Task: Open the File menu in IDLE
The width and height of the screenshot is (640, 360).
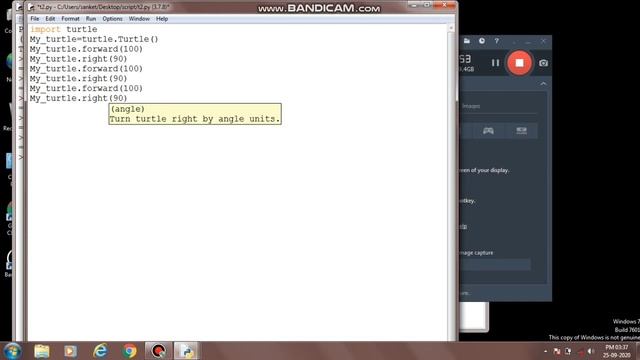Action: pyautogui.click(x=35, y=19)
